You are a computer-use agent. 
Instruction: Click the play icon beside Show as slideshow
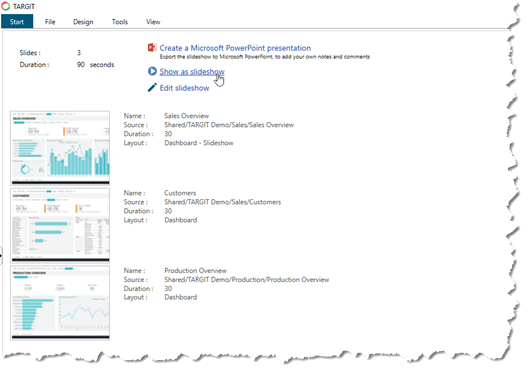click(x=152, y=71)
